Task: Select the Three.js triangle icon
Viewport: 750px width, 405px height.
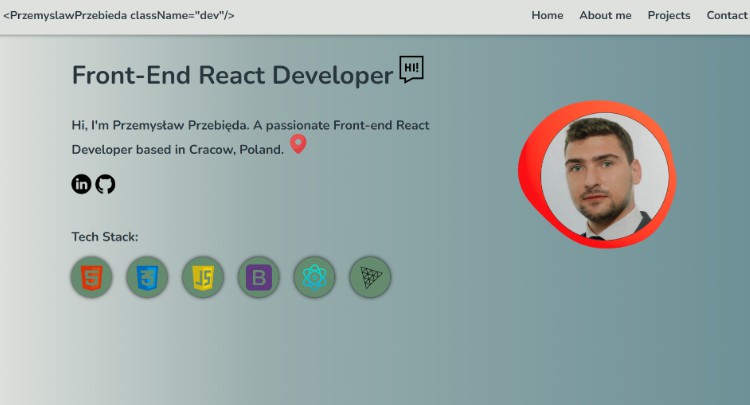Action: coord(370,277)
